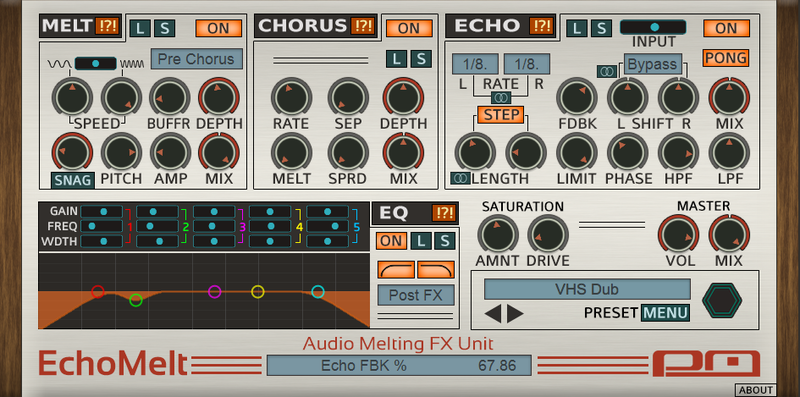Open the PRESET MENU
This screenshot has height=397, width=800.
coord(665,312)
